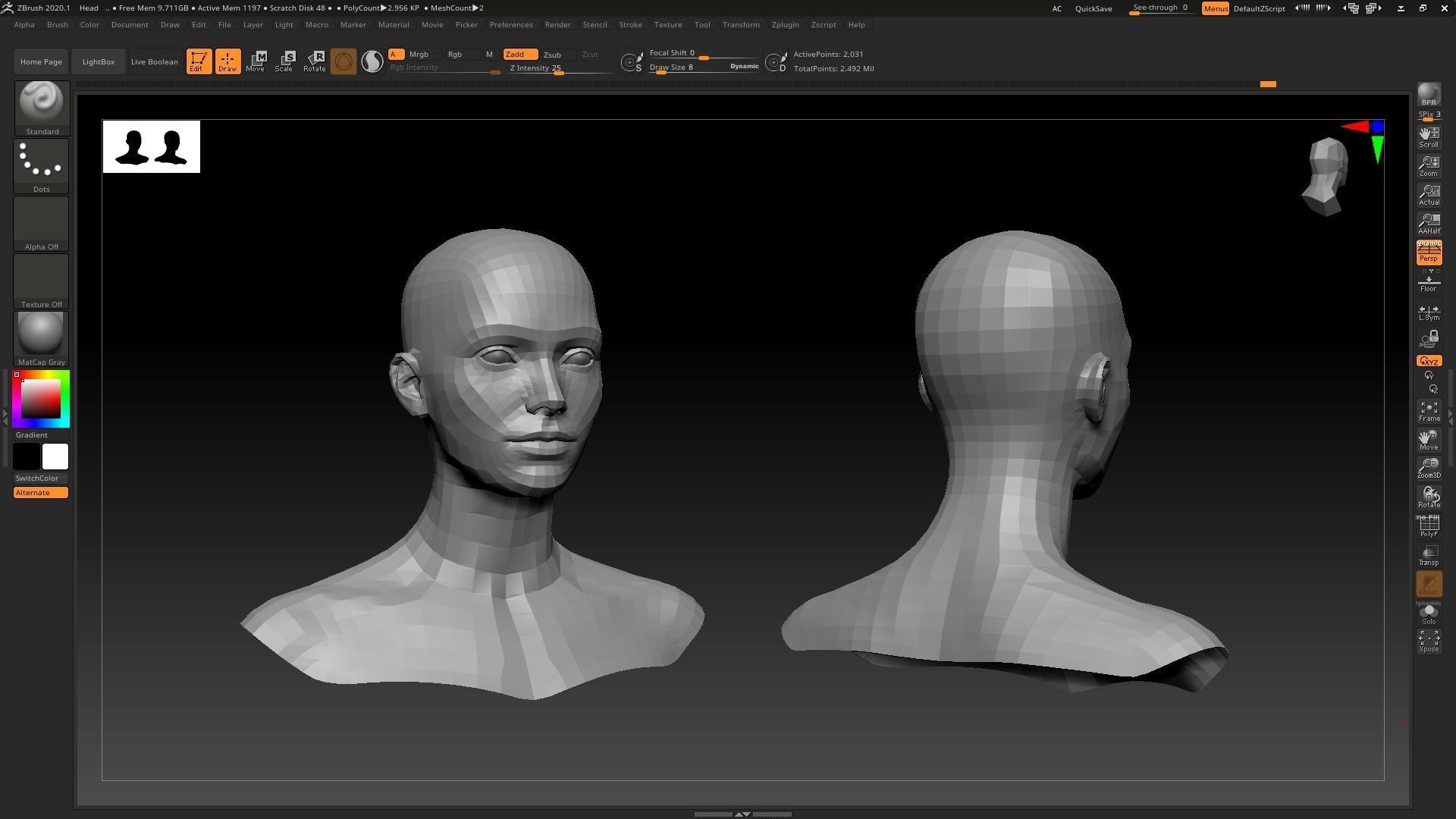Toggle Transp transparency mode
The height and width of the screenshot is (819, 1456).
click(1429, 555)
